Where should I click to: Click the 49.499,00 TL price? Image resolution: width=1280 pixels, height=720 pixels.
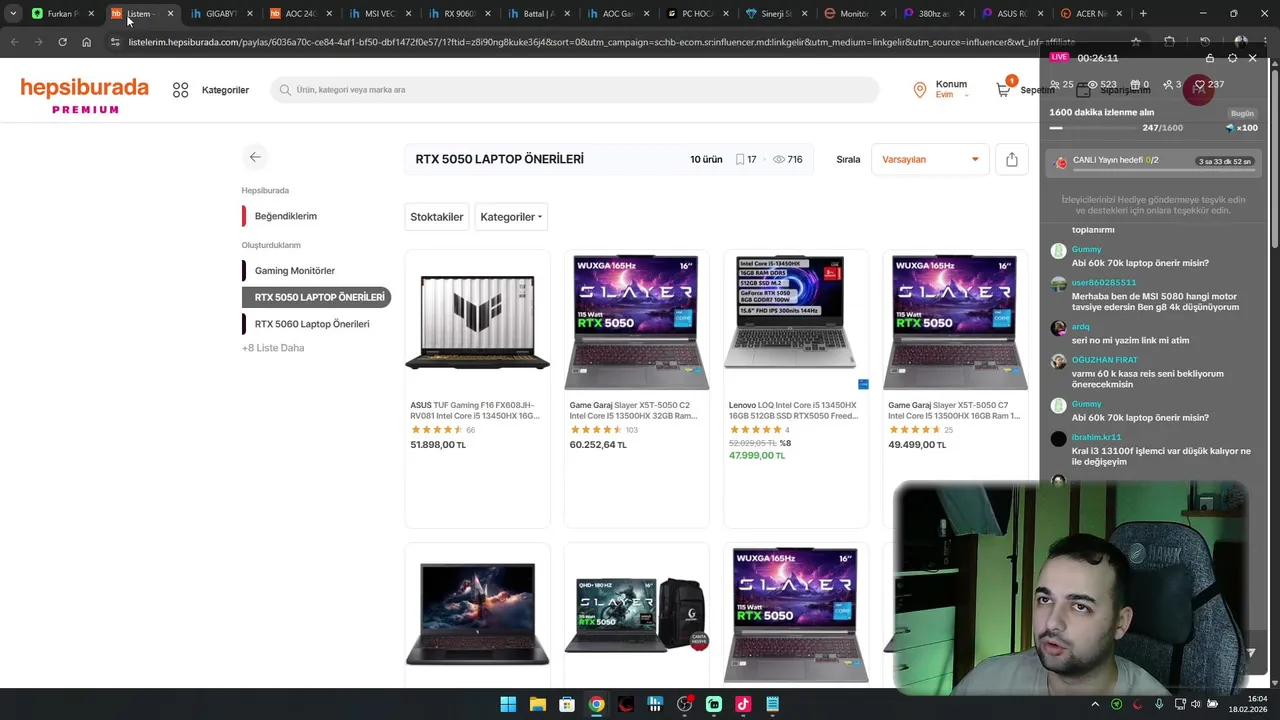pyautogui.click(x=917, y=445)
